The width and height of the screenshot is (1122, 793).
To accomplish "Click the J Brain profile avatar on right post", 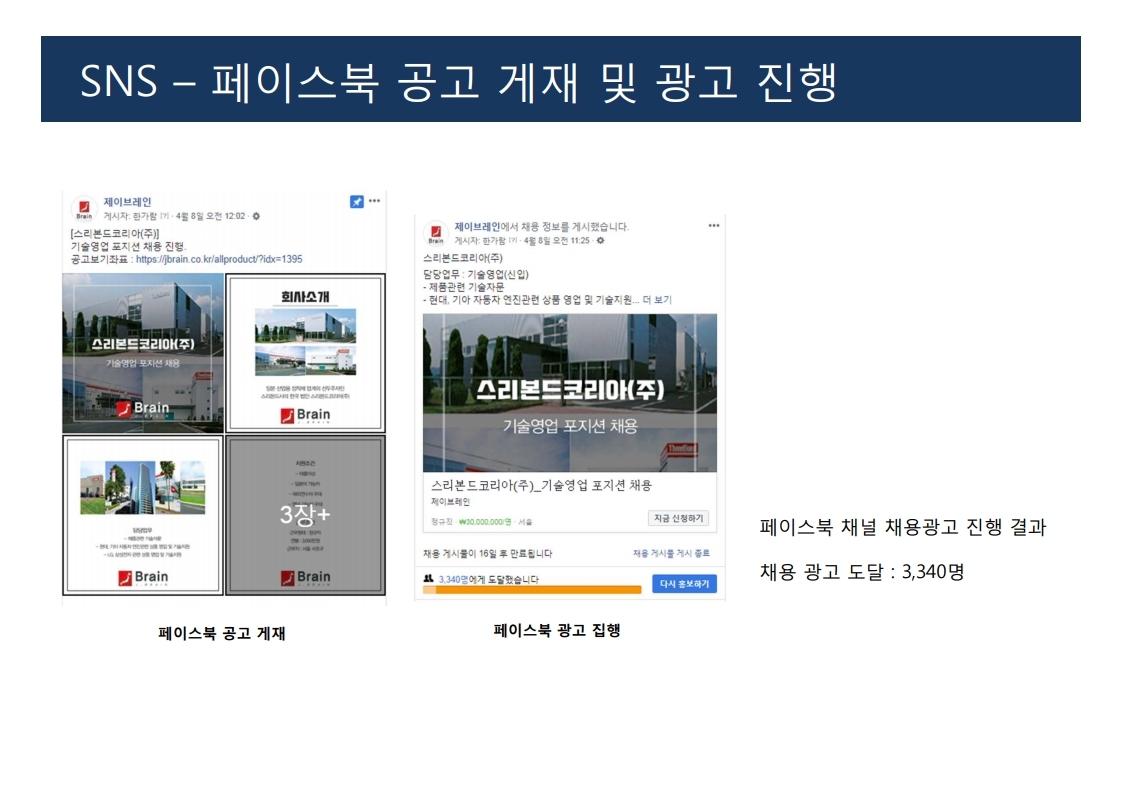I will [x=436, y=233].
